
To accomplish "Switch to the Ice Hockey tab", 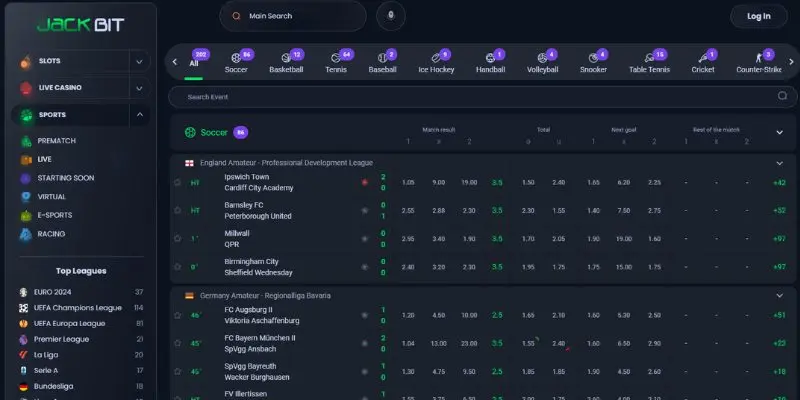I will coord(436,63).
